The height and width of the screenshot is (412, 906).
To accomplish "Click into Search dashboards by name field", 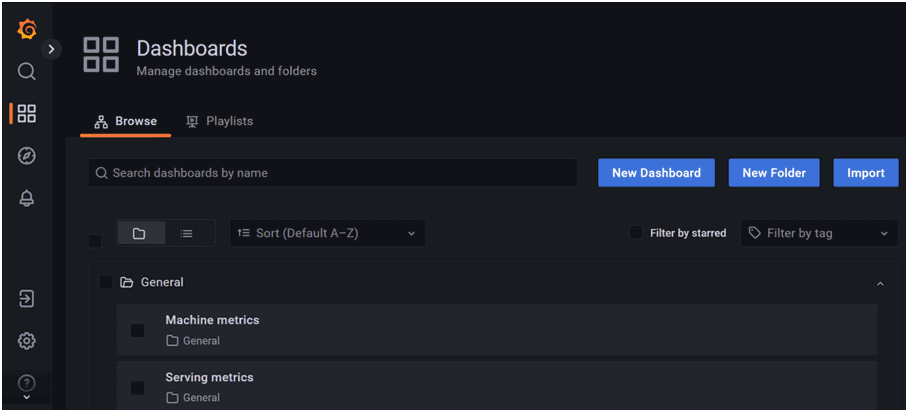I will (335, 173).
